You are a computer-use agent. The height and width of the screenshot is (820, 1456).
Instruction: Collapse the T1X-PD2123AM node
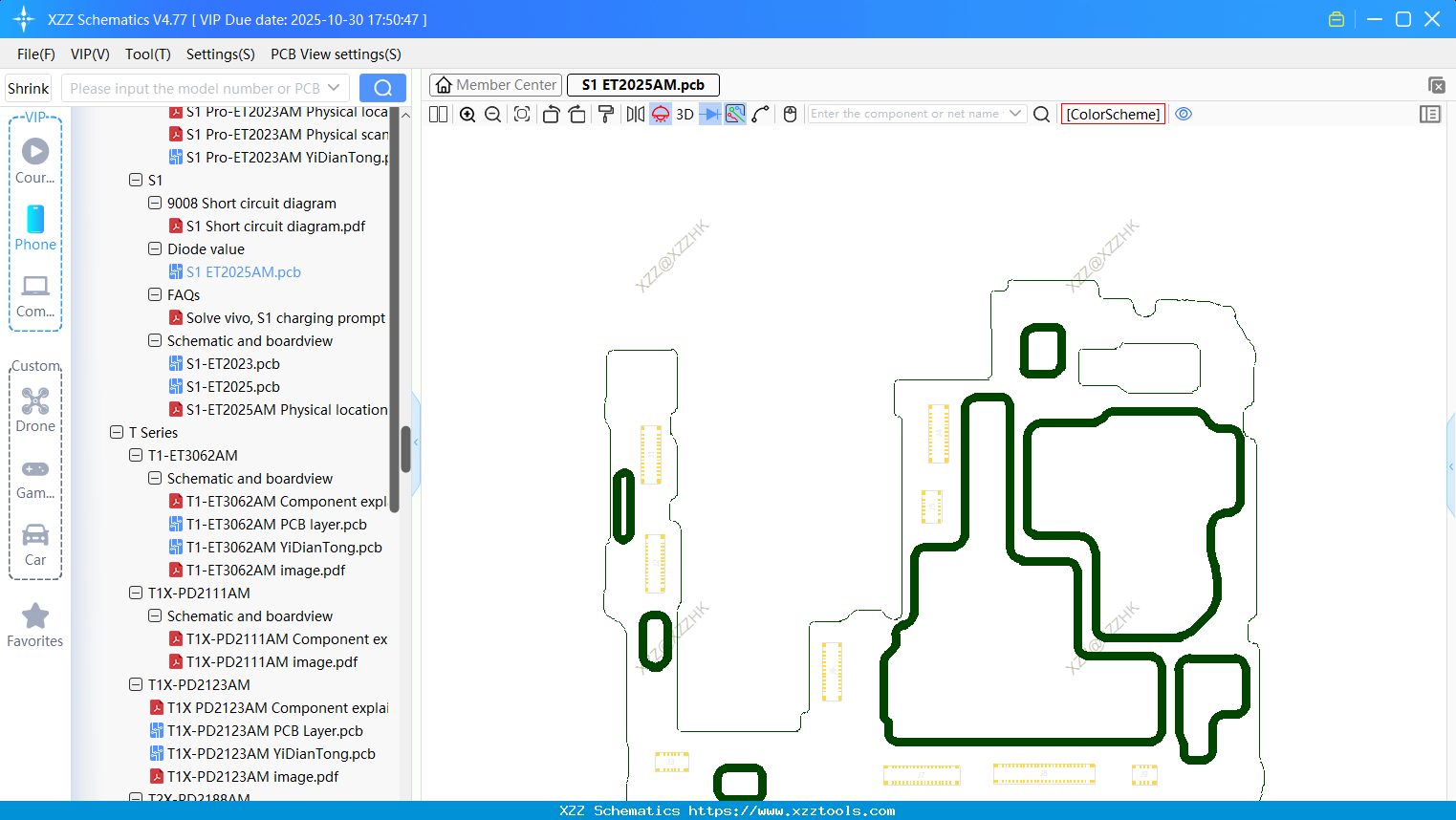click(x=136, y=684)
